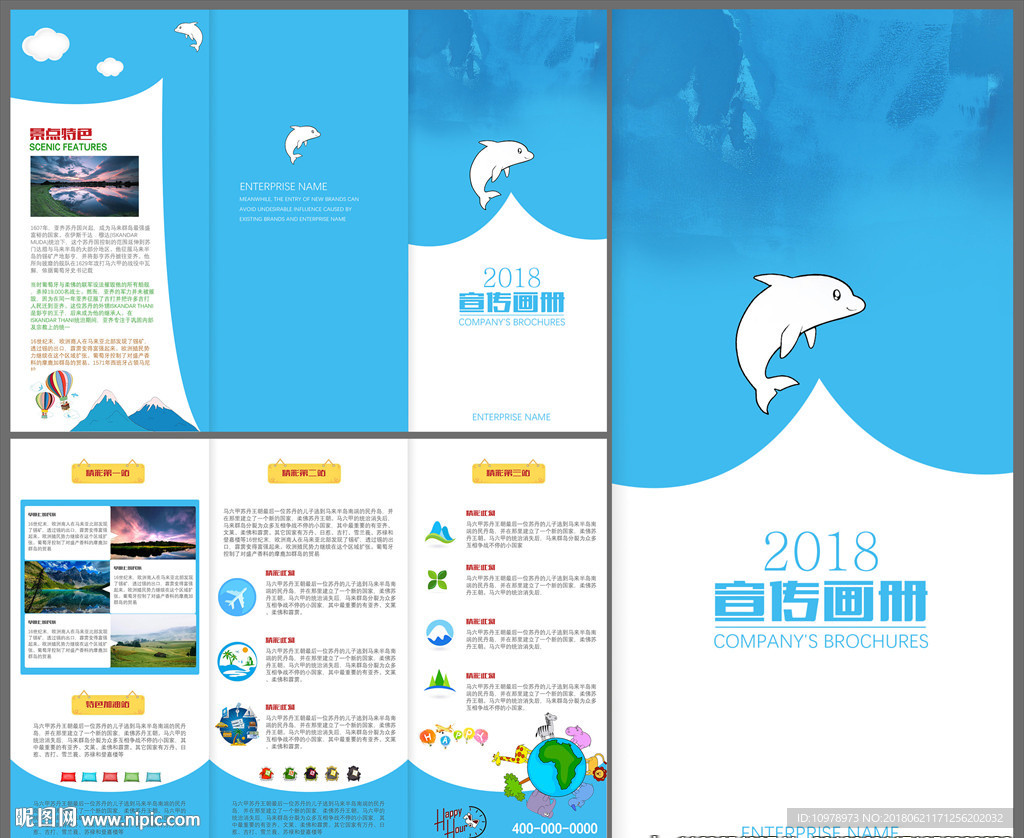The height and width of the screenshot is (838, 1024).
Task: Click the small 2018 in third panel
Action: (512, 278)
